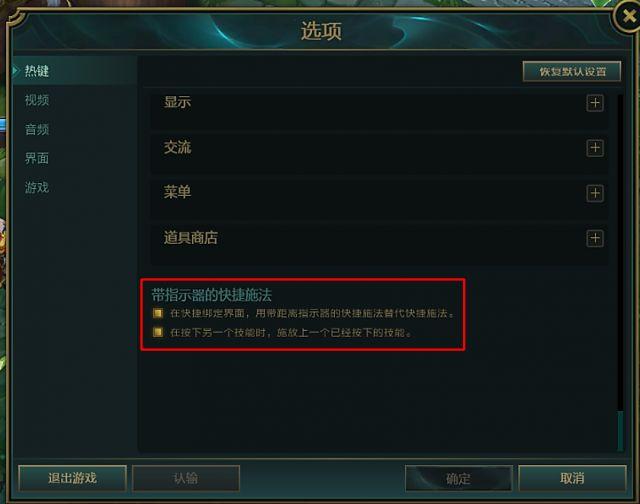The image size is (640, 504).
Task: Click the 退出游戏 button
Action: [x=72, y=478]
